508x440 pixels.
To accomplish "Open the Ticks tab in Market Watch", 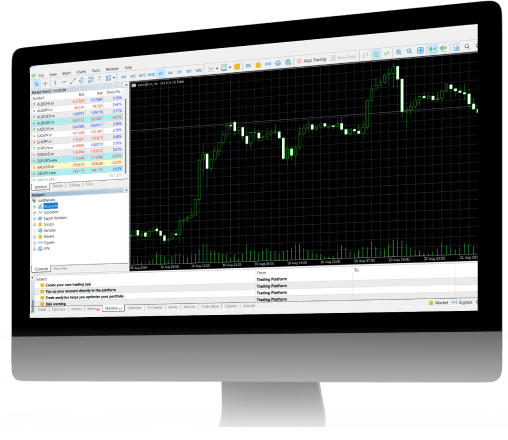I will (x=89, y=184).
